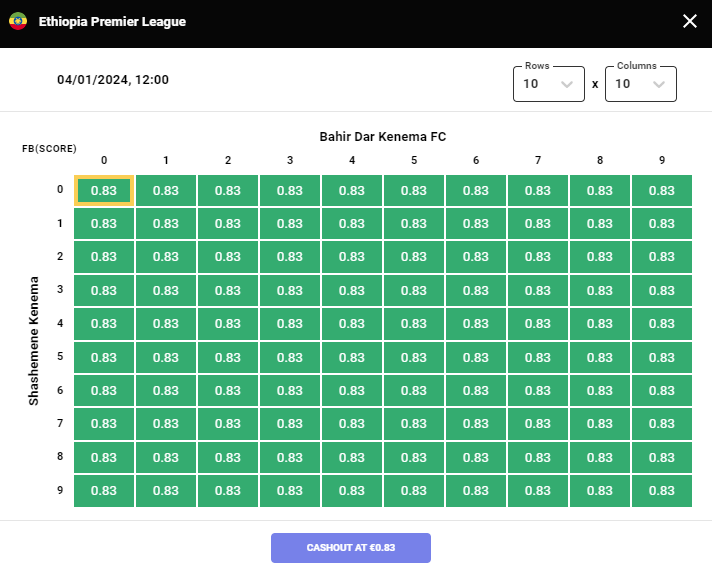Close the Ethiopia Premier League dialog
The width and height of the screenshot is (712, 576).
pos(689,21)
